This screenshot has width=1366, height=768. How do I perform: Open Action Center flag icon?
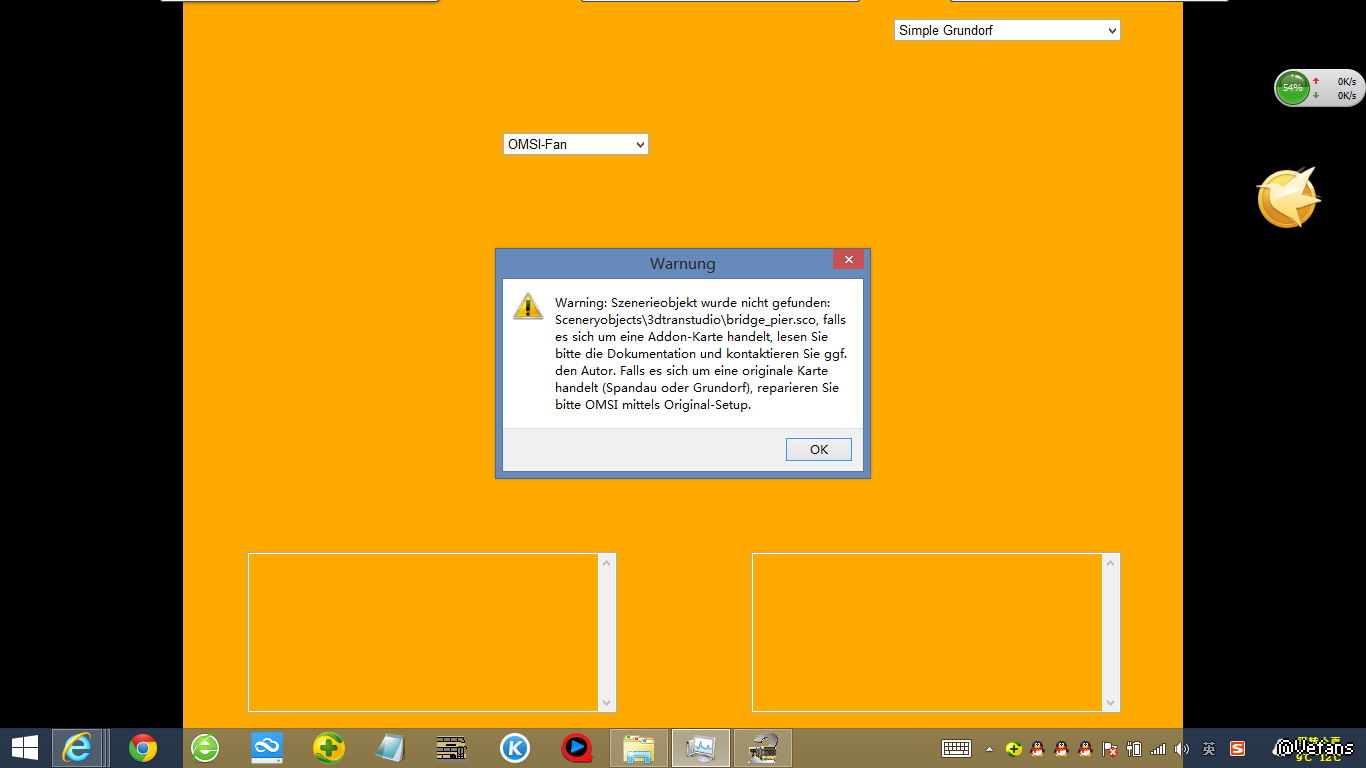click(x=1110, y=749)
